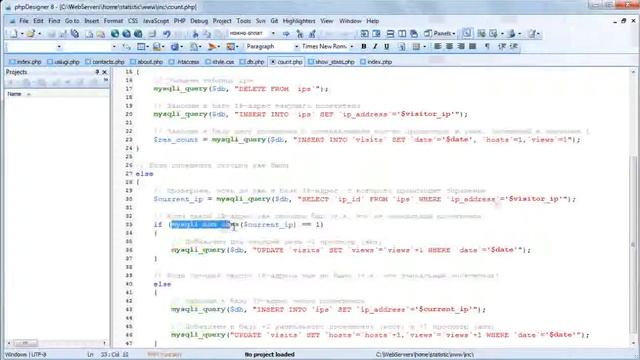The height and width of the screenshot is (360, 640).
Task: Toggle underline formatting with the U icon
Action: [x=387, y=47]
